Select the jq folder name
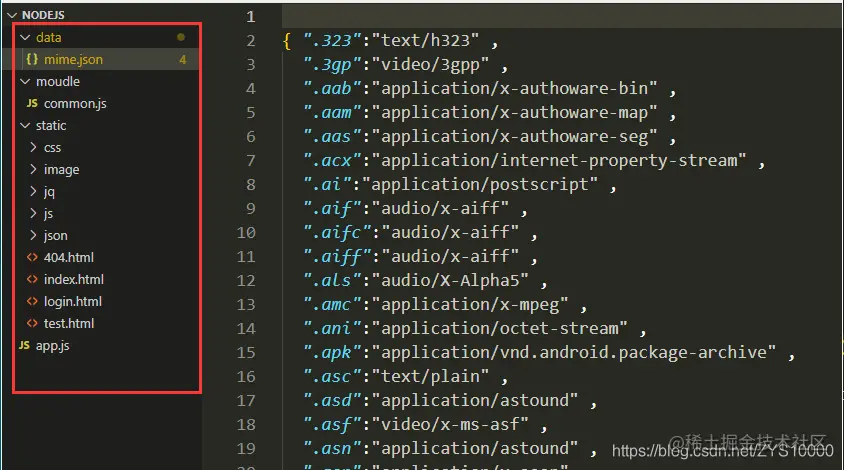The image size is (844, 470). [x=49, y=192]
